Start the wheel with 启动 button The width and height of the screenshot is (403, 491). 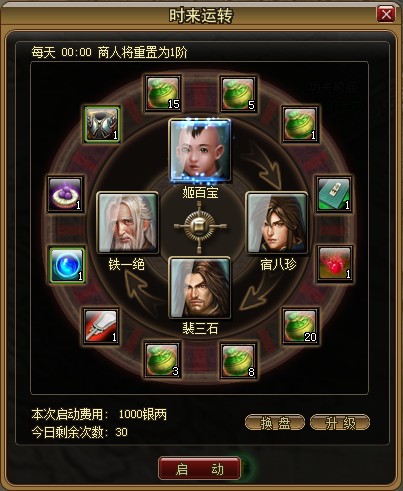pos(199,468)
